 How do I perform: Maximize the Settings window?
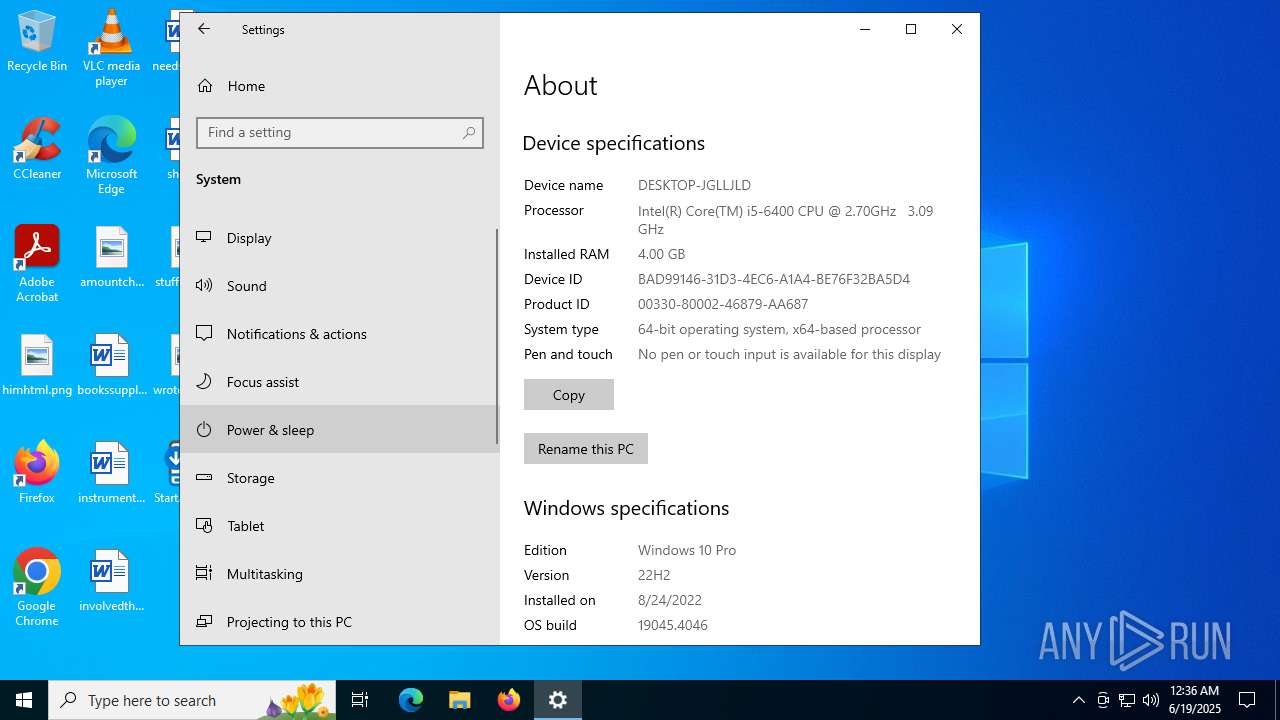coord(911,29)
